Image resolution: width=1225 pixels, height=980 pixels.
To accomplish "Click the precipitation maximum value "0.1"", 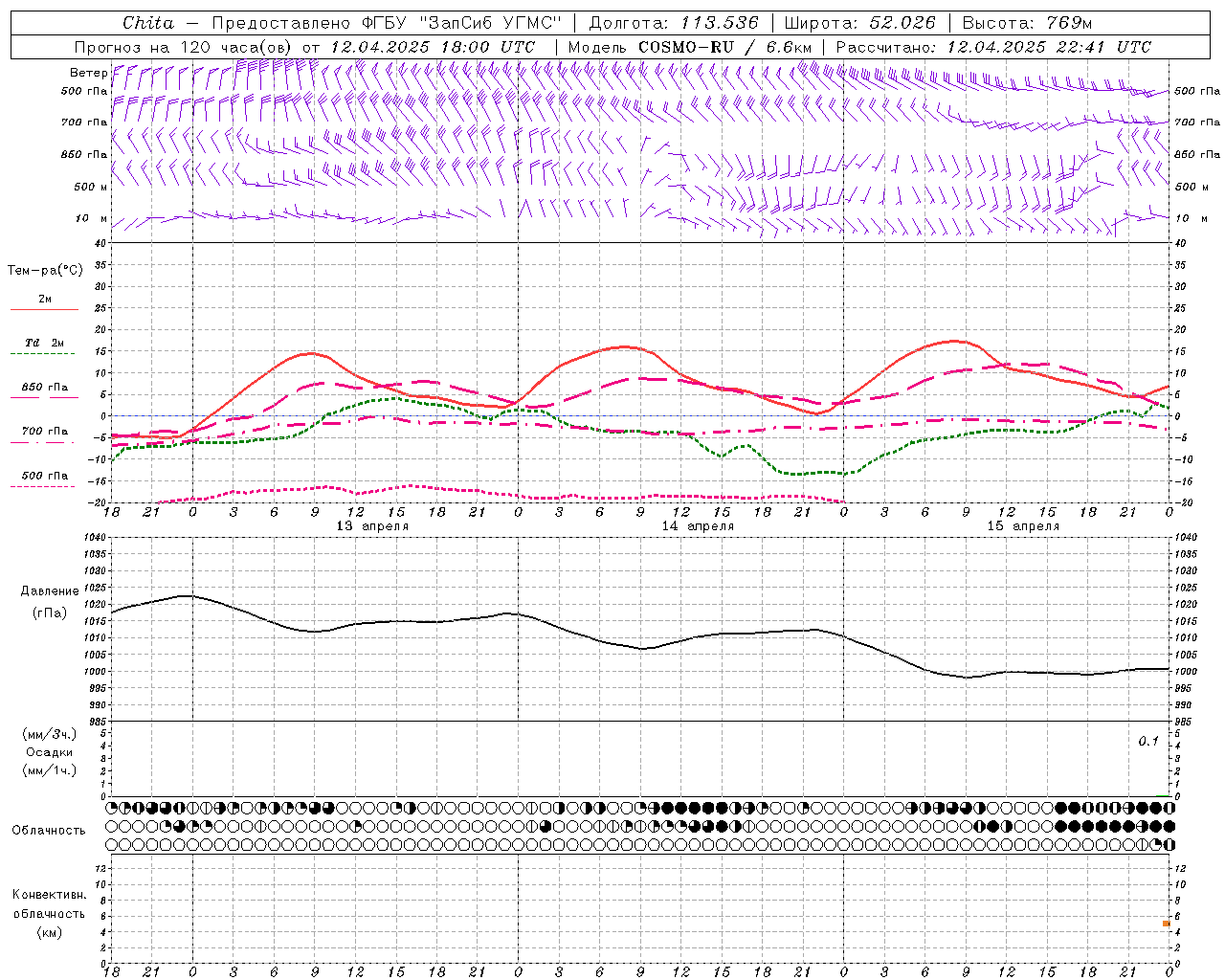I will [x=1148, y=741].
